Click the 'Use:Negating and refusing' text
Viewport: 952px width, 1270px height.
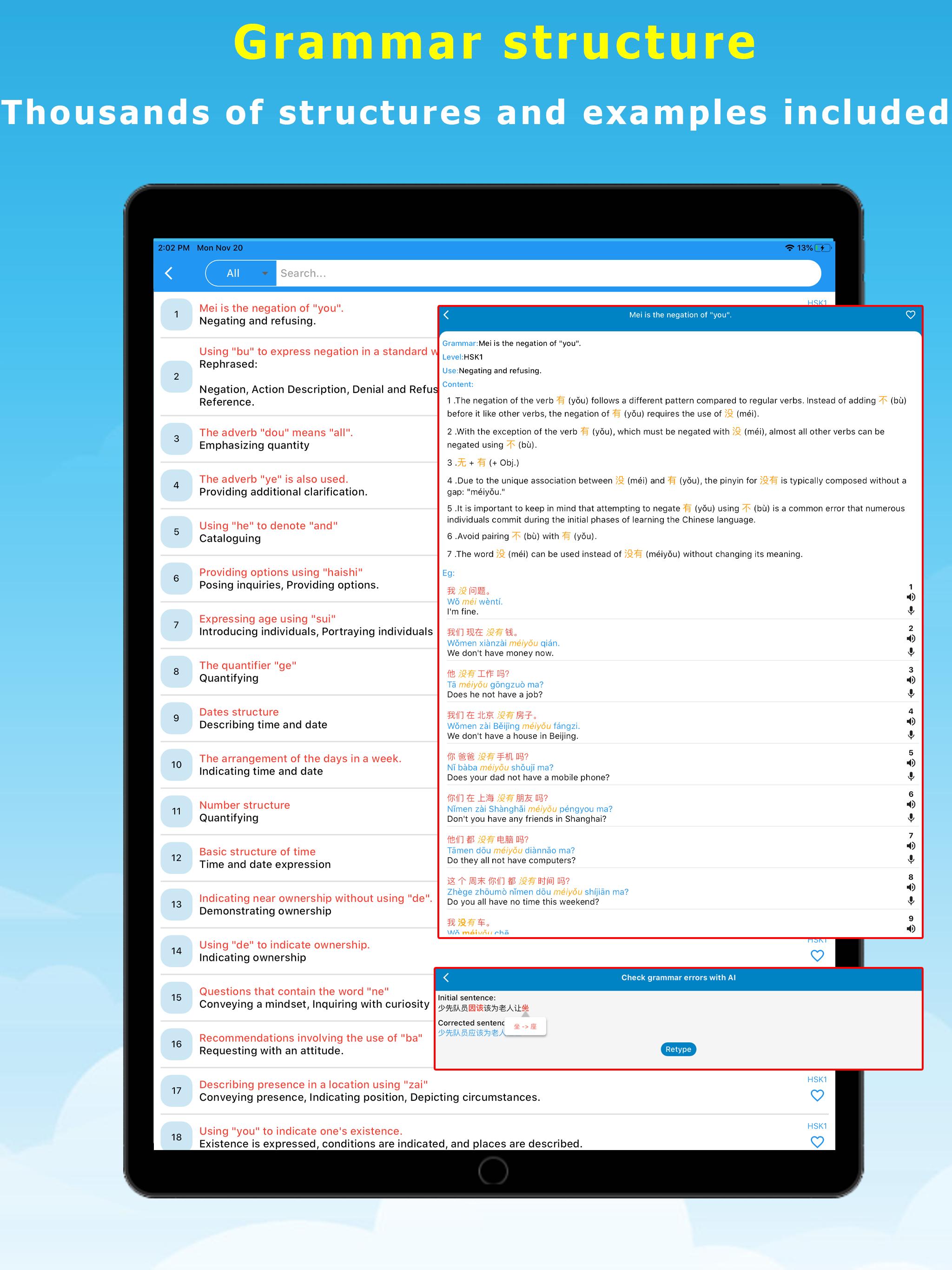pos(491,370)
